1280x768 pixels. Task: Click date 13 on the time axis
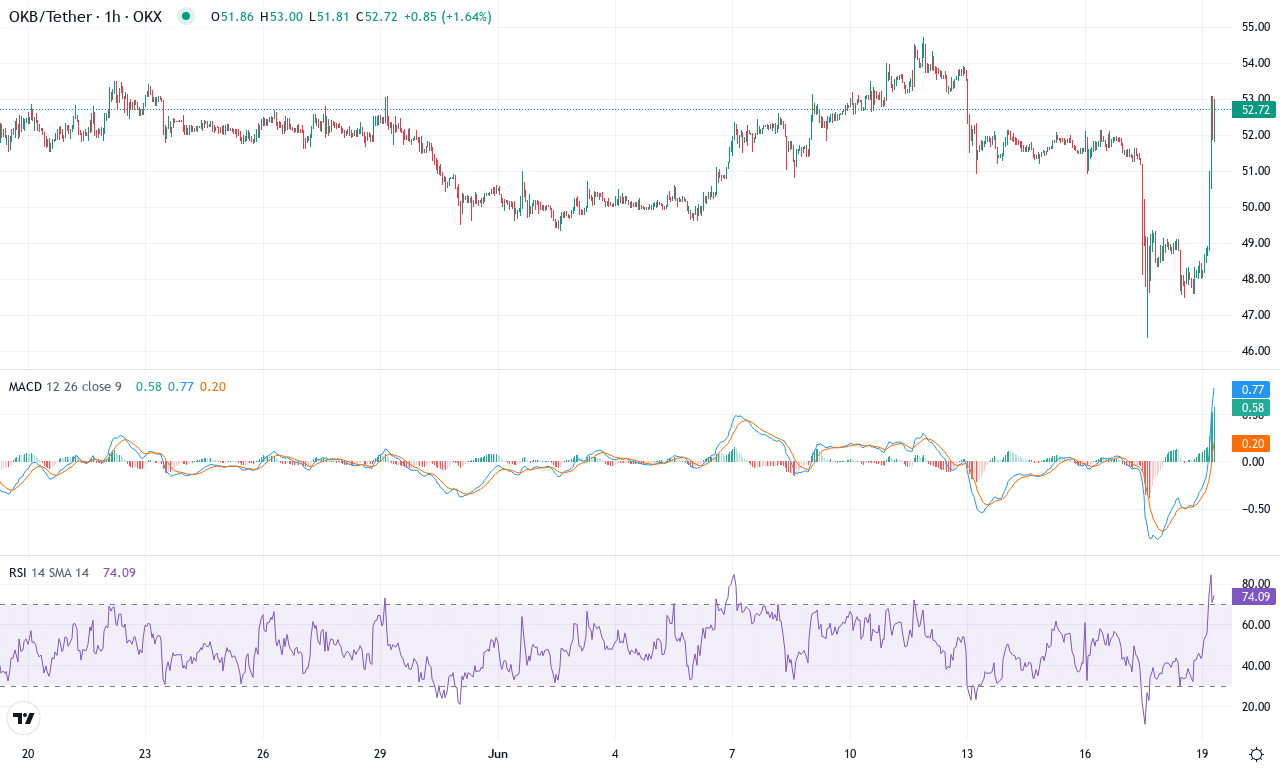[x=967, y=754]
